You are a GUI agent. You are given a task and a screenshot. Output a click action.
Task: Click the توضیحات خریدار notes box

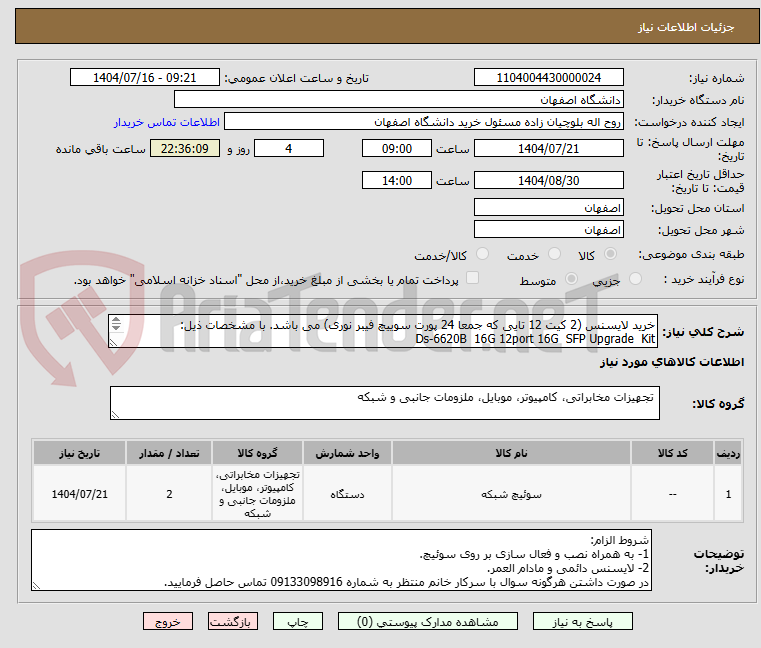coord(341,560)
